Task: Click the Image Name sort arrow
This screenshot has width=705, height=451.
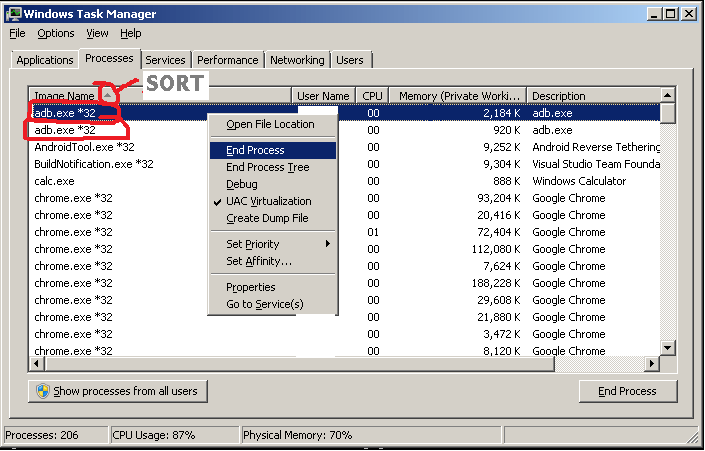Action: (107, 95)
